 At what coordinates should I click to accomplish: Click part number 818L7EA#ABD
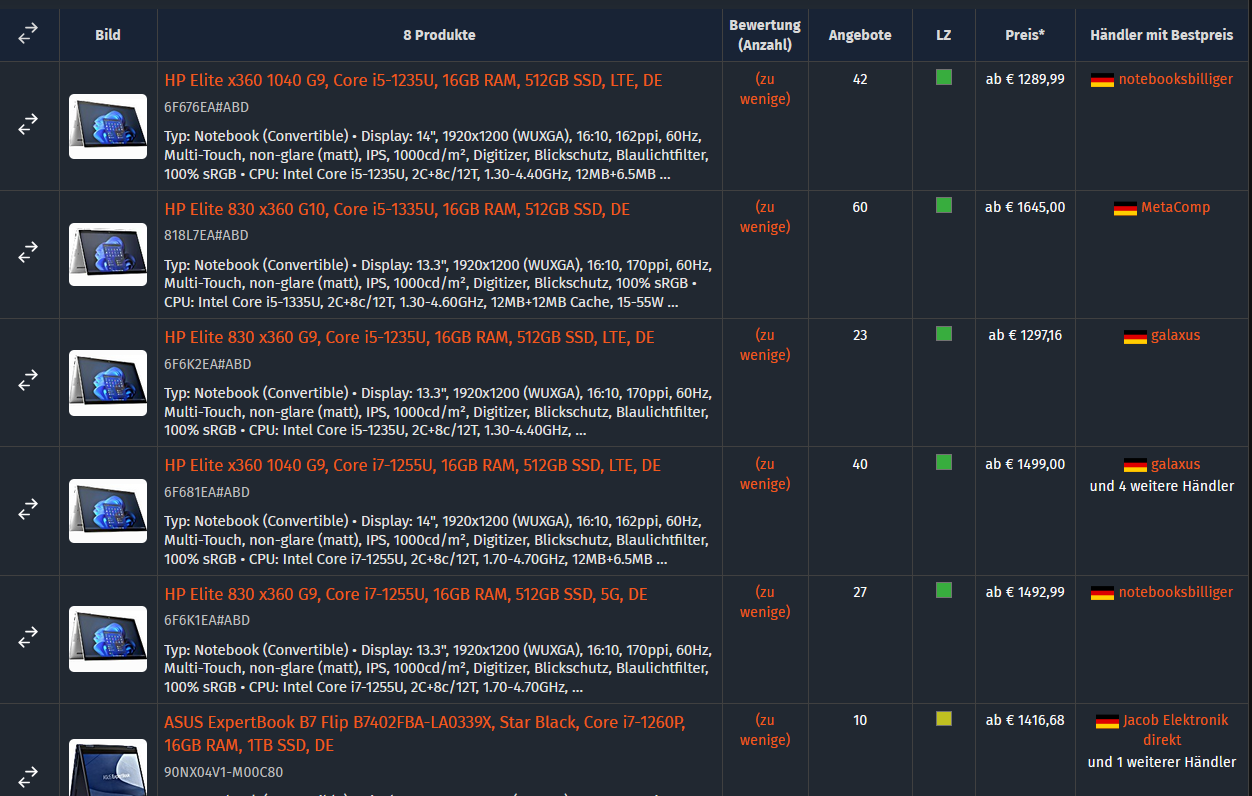pyautogui.click(x=207, y=235)
